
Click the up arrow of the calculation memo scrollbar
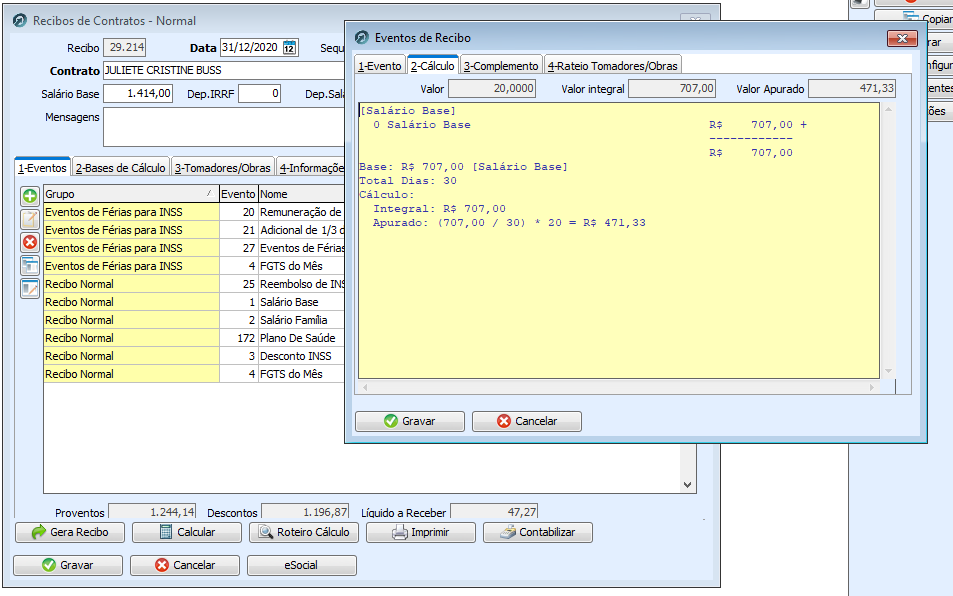pyautogui.click(x=888, y=109)
